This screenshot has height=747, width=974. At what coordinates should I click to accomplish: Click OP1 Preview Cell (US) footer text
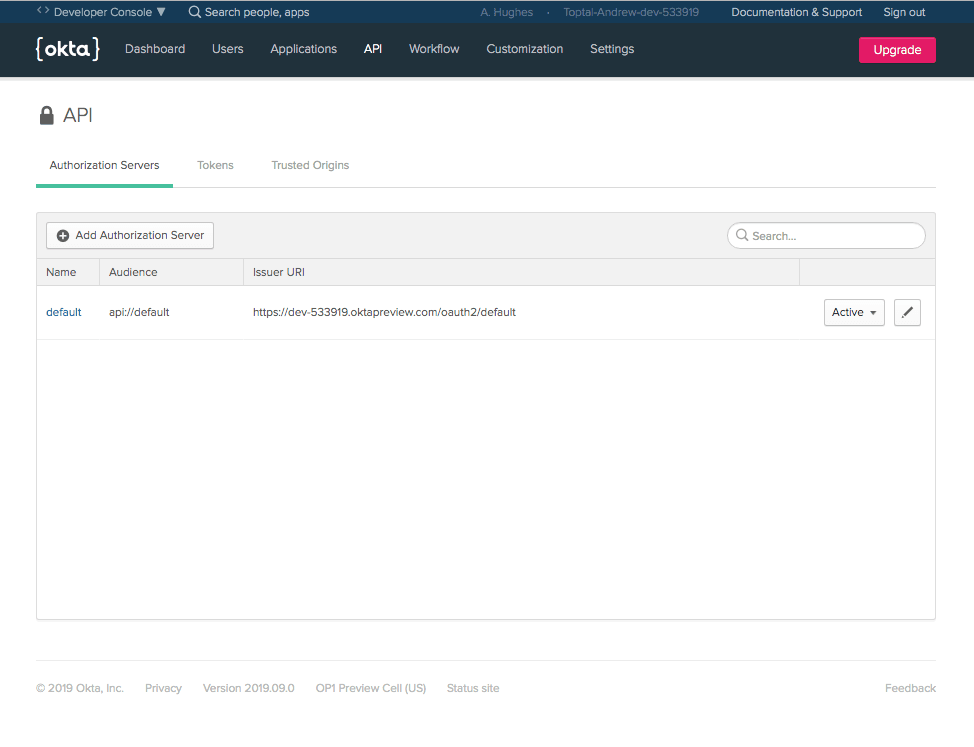point(371,688)
